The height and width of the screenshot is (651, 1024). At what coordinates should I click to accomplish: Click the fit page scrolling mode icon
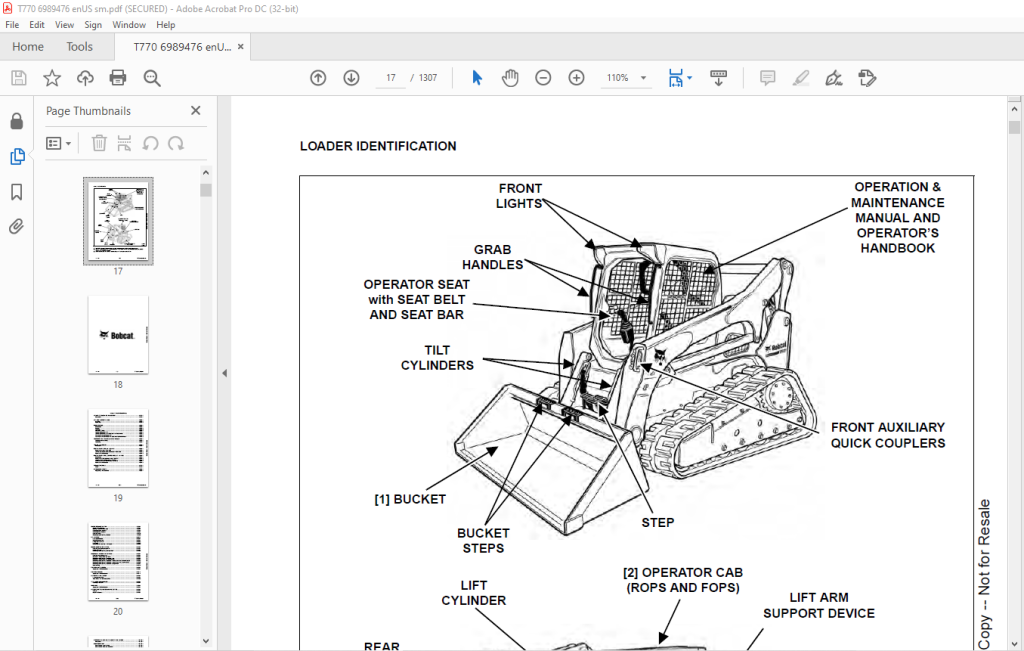(675, 78)
